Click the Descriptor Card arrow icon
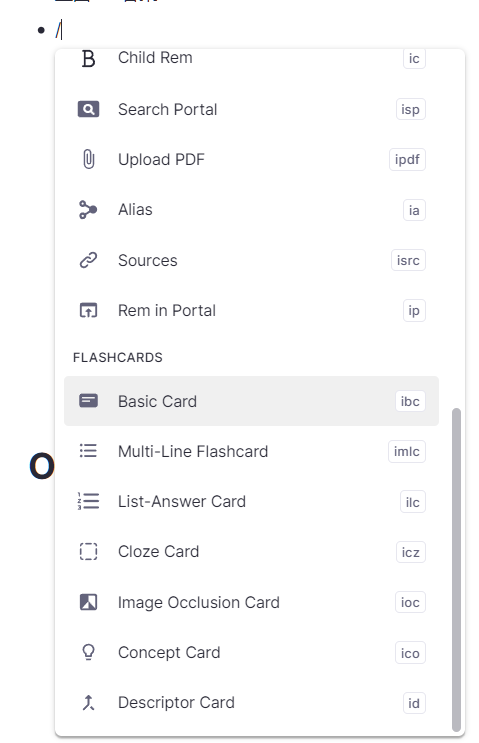This screenshot has height=743, width=479. point(89,702)
